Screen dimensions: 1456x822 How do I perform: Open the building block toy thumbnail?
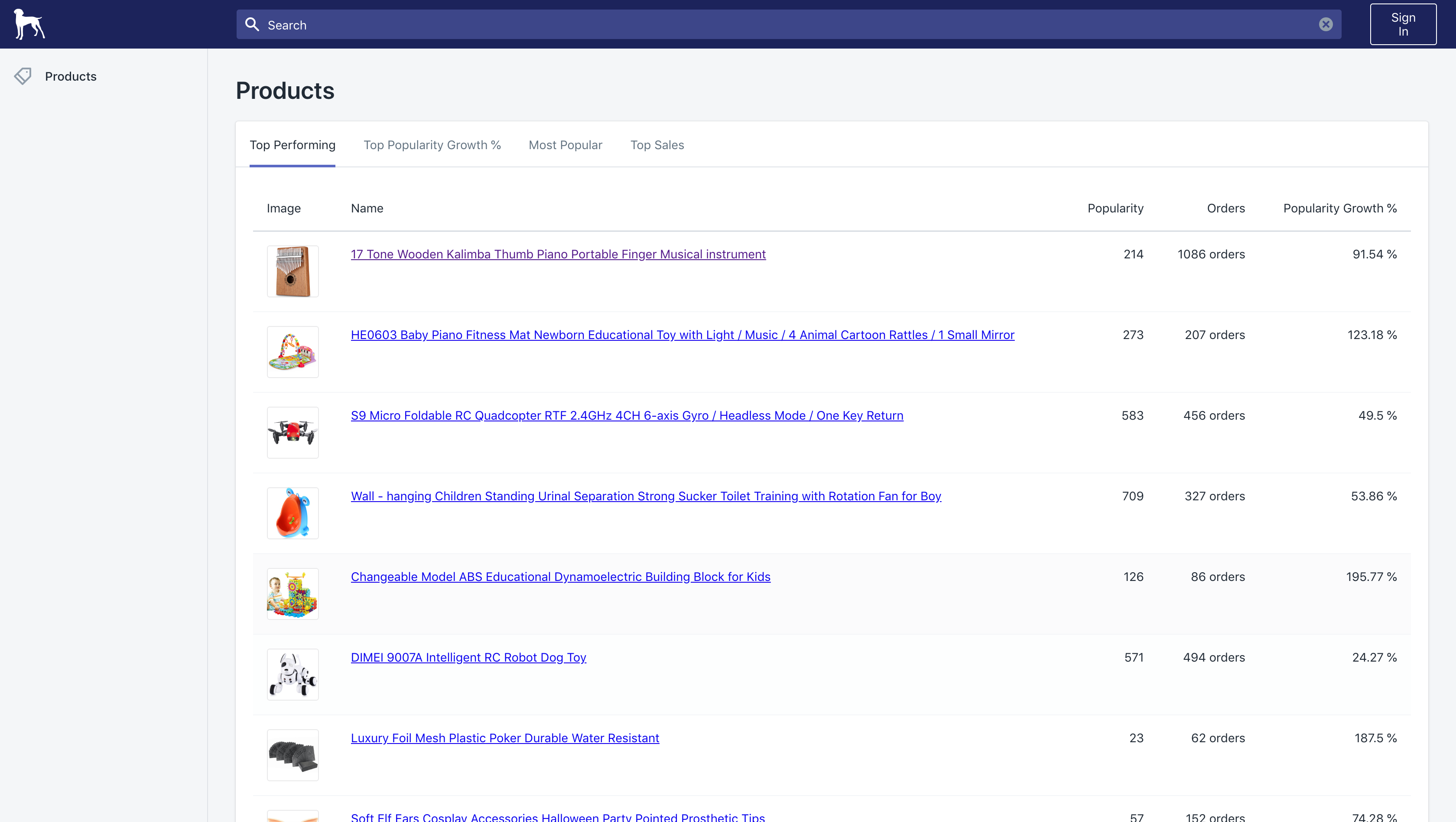[292, 594]
